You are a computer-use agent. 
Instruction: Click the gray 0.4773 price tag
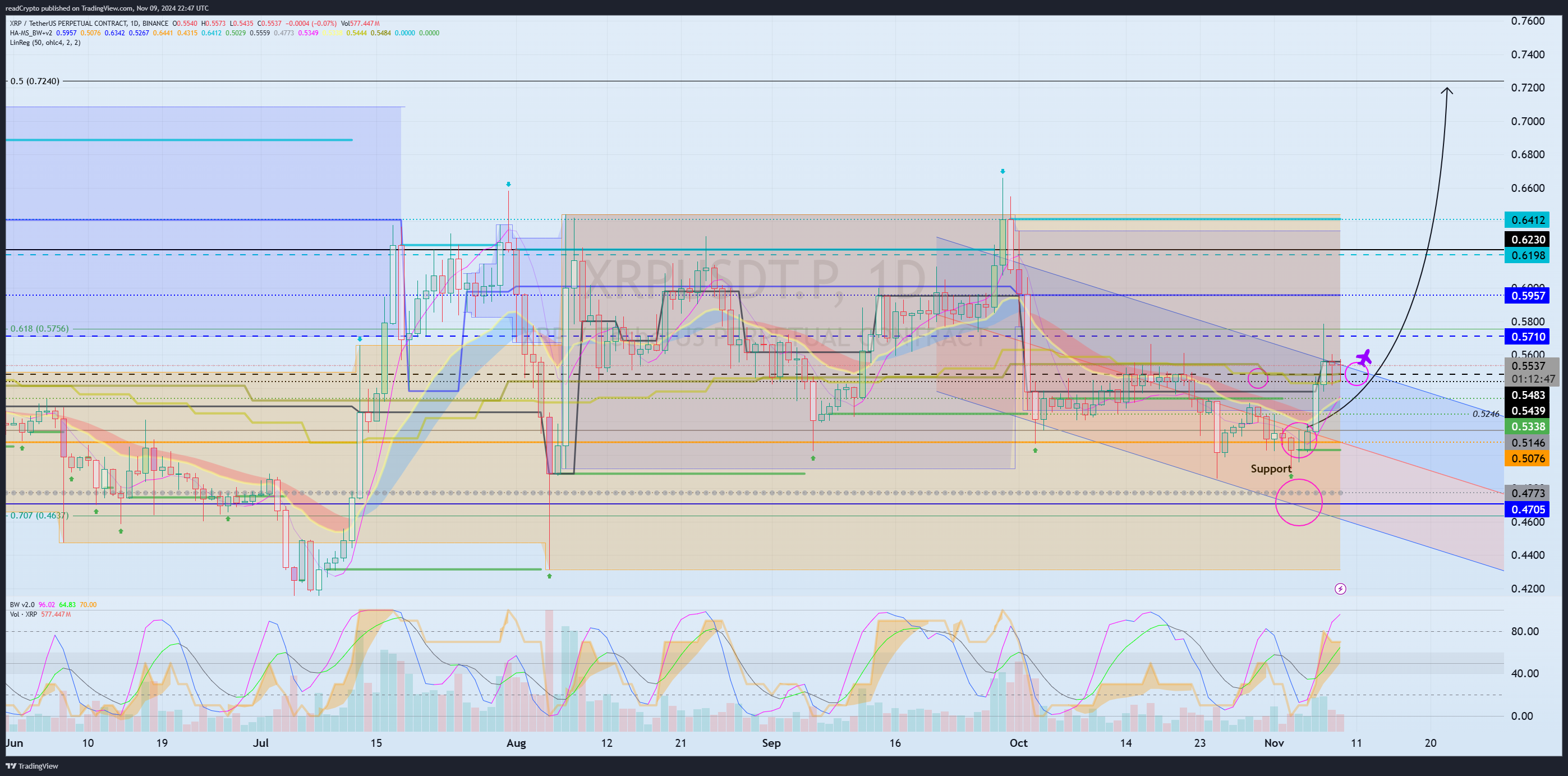(1528, 494)
